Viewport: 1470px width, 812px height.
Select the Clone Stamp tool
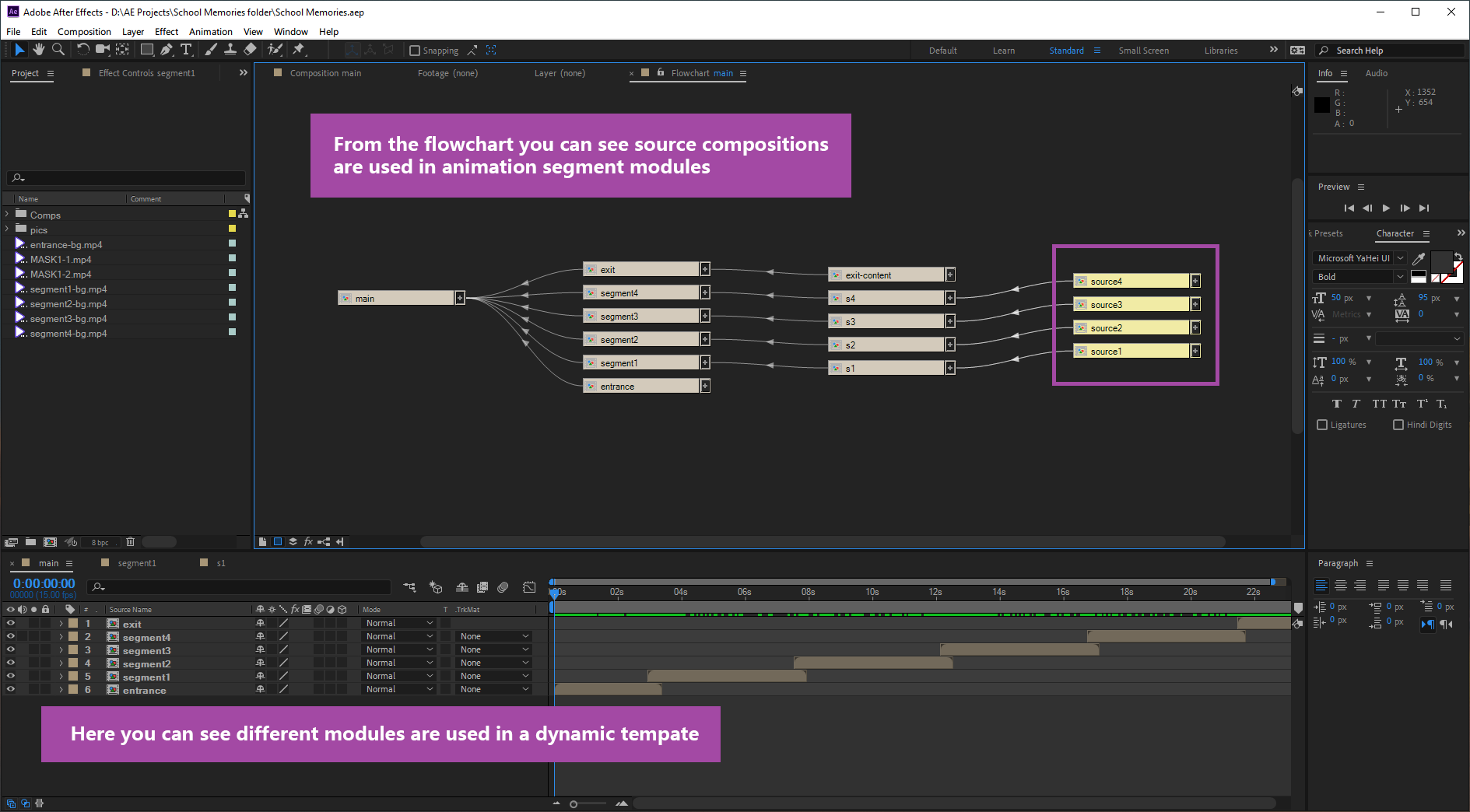230,50
